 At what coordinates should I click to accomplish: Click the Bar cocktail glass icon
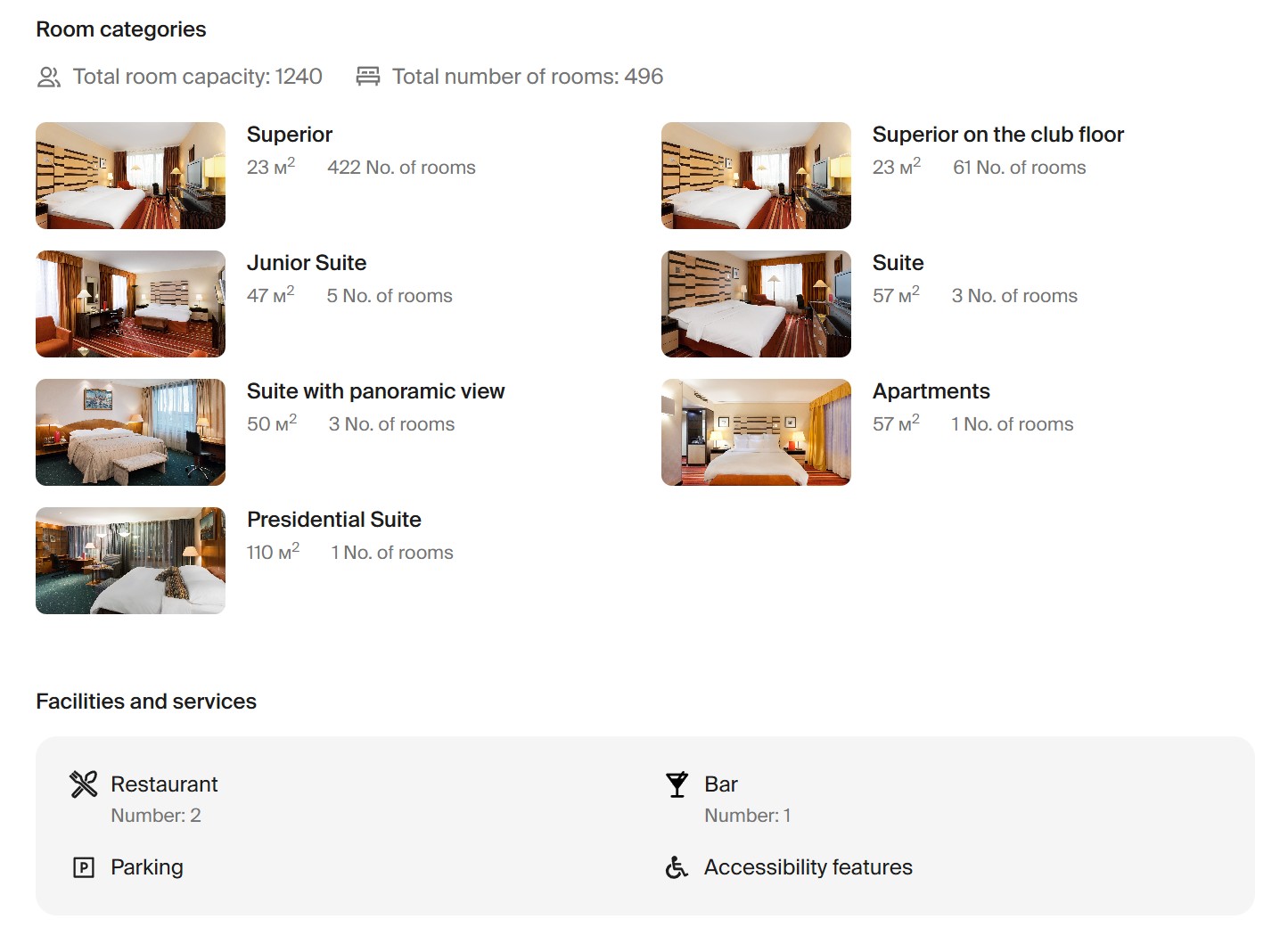(677, 784)
